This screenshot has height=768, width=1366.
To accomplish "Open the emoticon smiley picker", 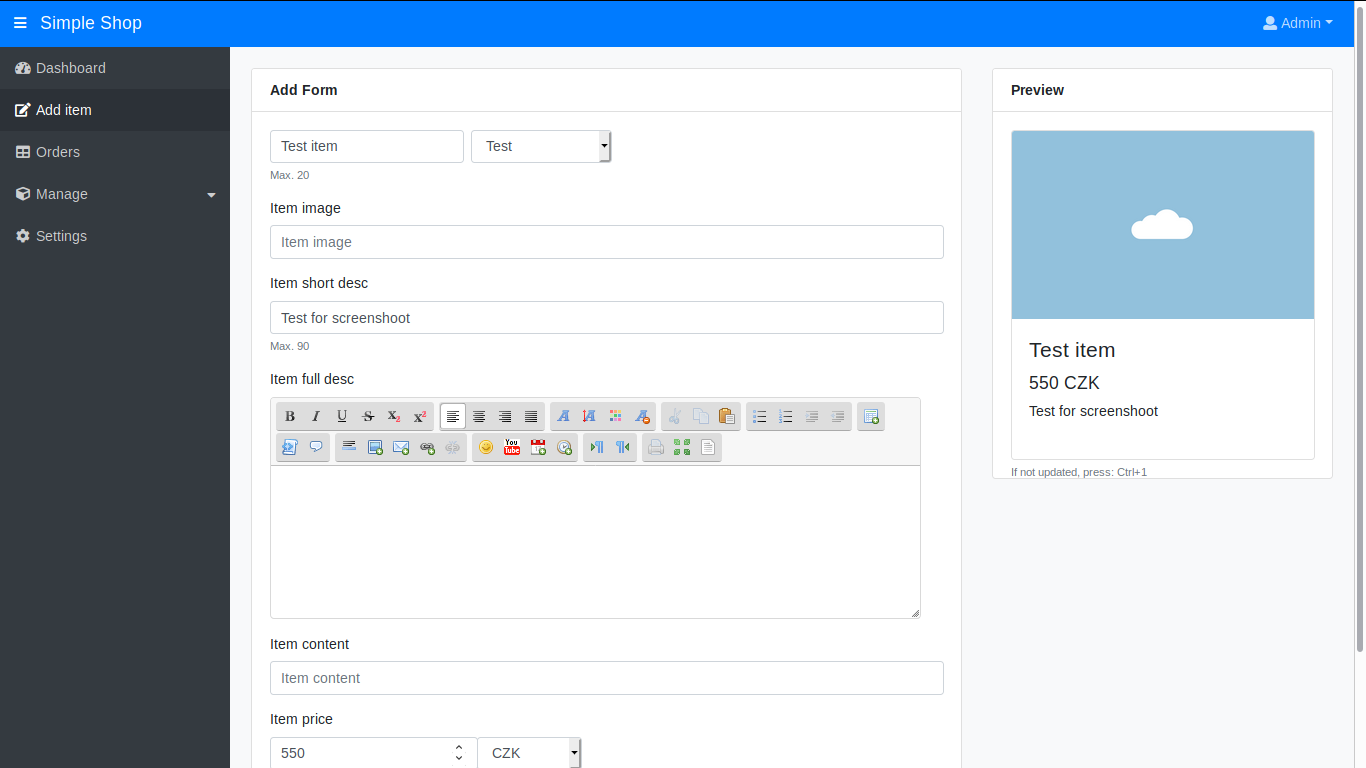I will 486,447.
